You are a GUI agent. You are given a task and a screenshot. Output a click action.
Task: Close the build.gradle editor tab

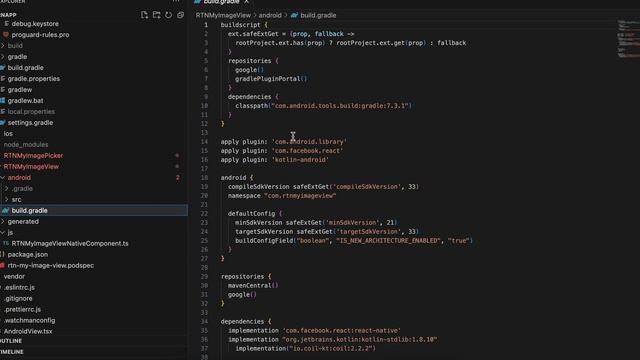click(247, 2)
